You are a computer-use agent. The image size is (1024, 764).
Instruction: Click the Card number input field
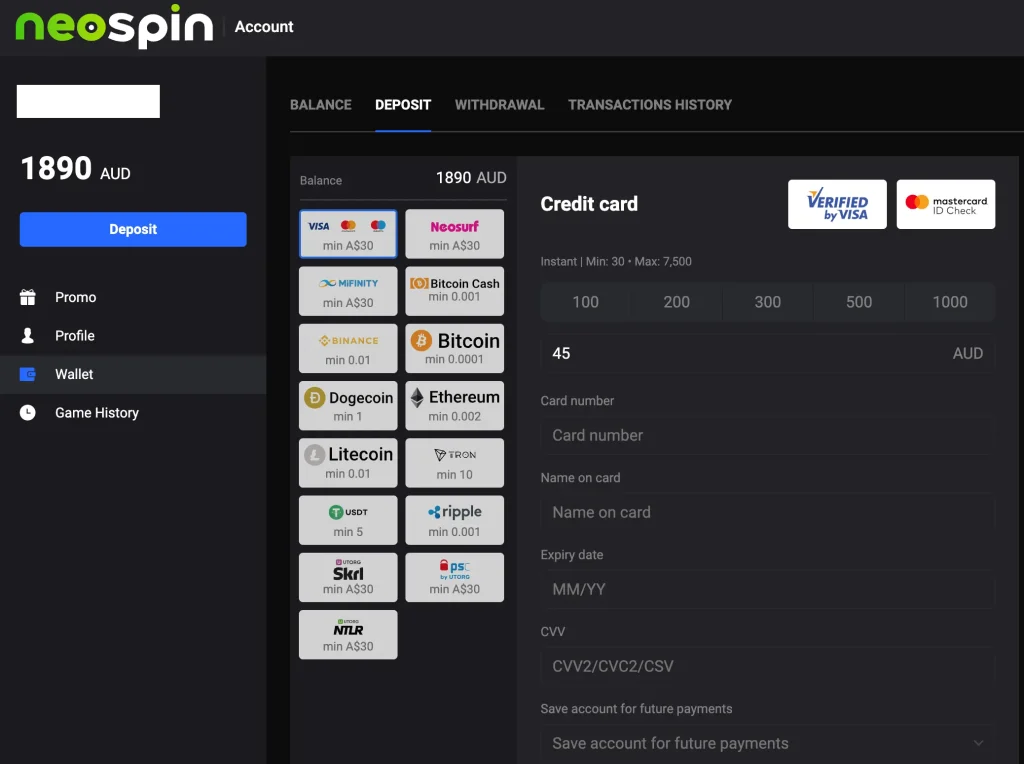(767, 435)
